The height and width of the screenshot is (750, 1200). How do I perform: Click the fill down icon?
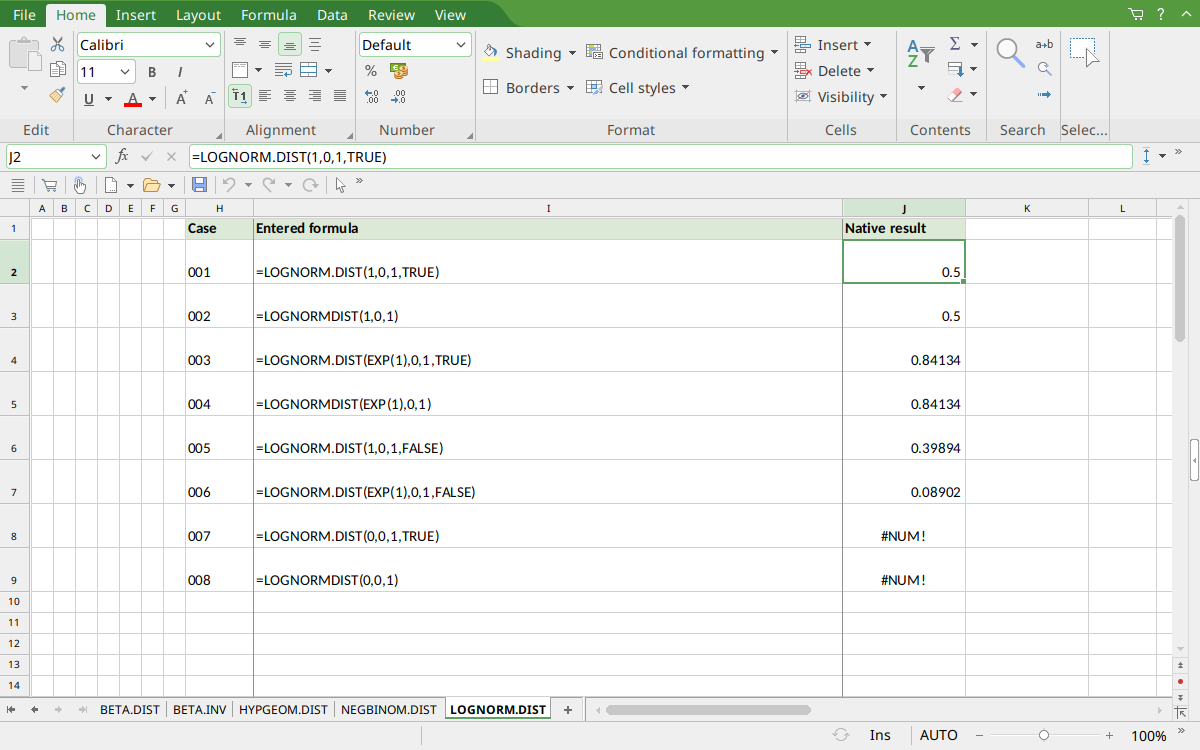(955, 70)
